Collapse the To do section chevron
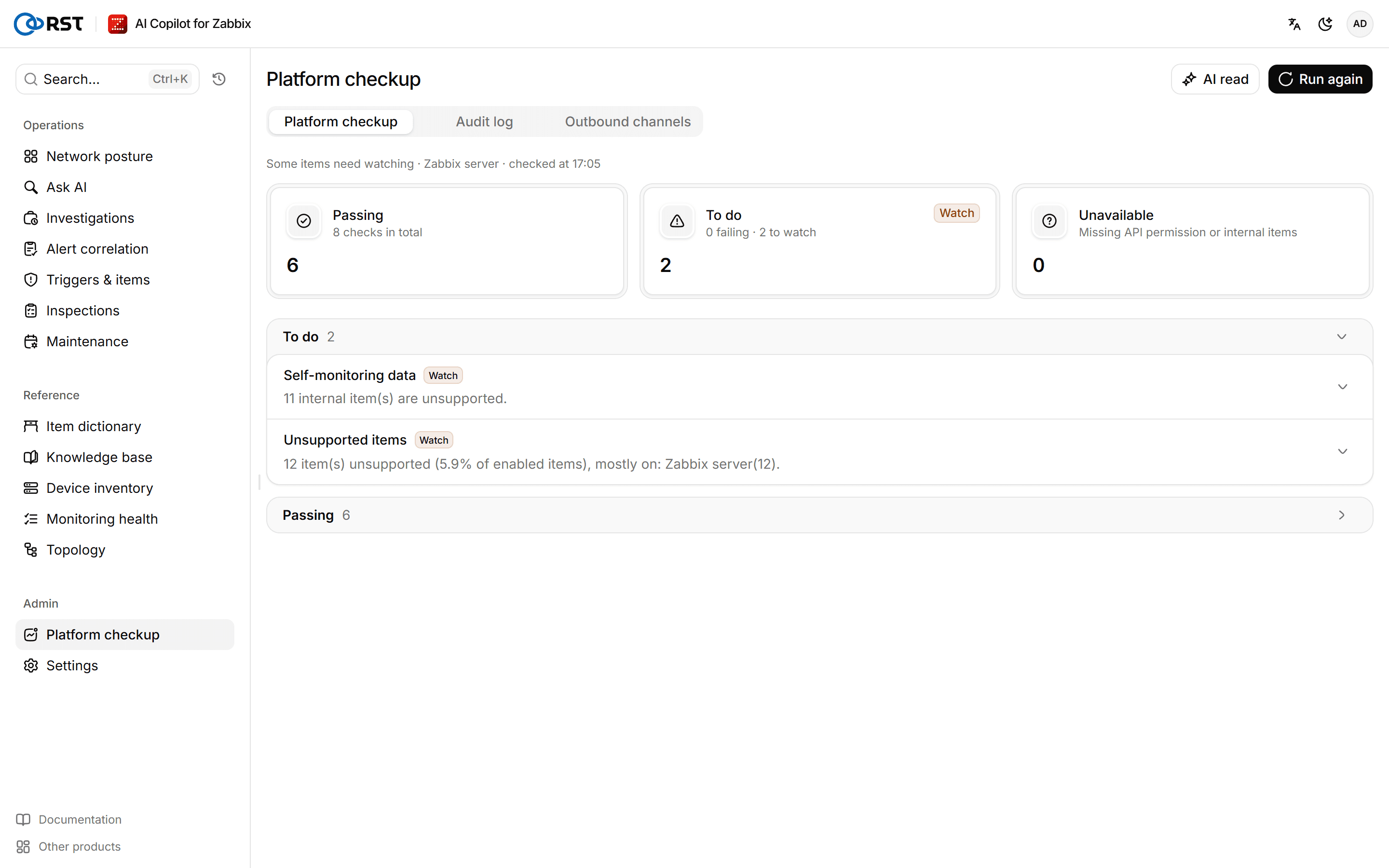Screen dimensions: 1389x868 click(1341, 337)
